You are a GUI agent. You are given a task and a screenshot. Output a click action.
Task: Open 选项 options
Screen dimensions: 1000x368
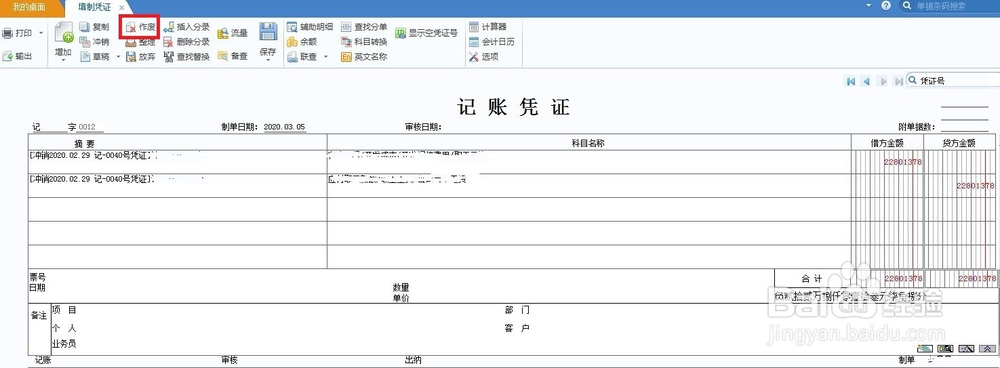pyautogui.click(x=484, y=57)
